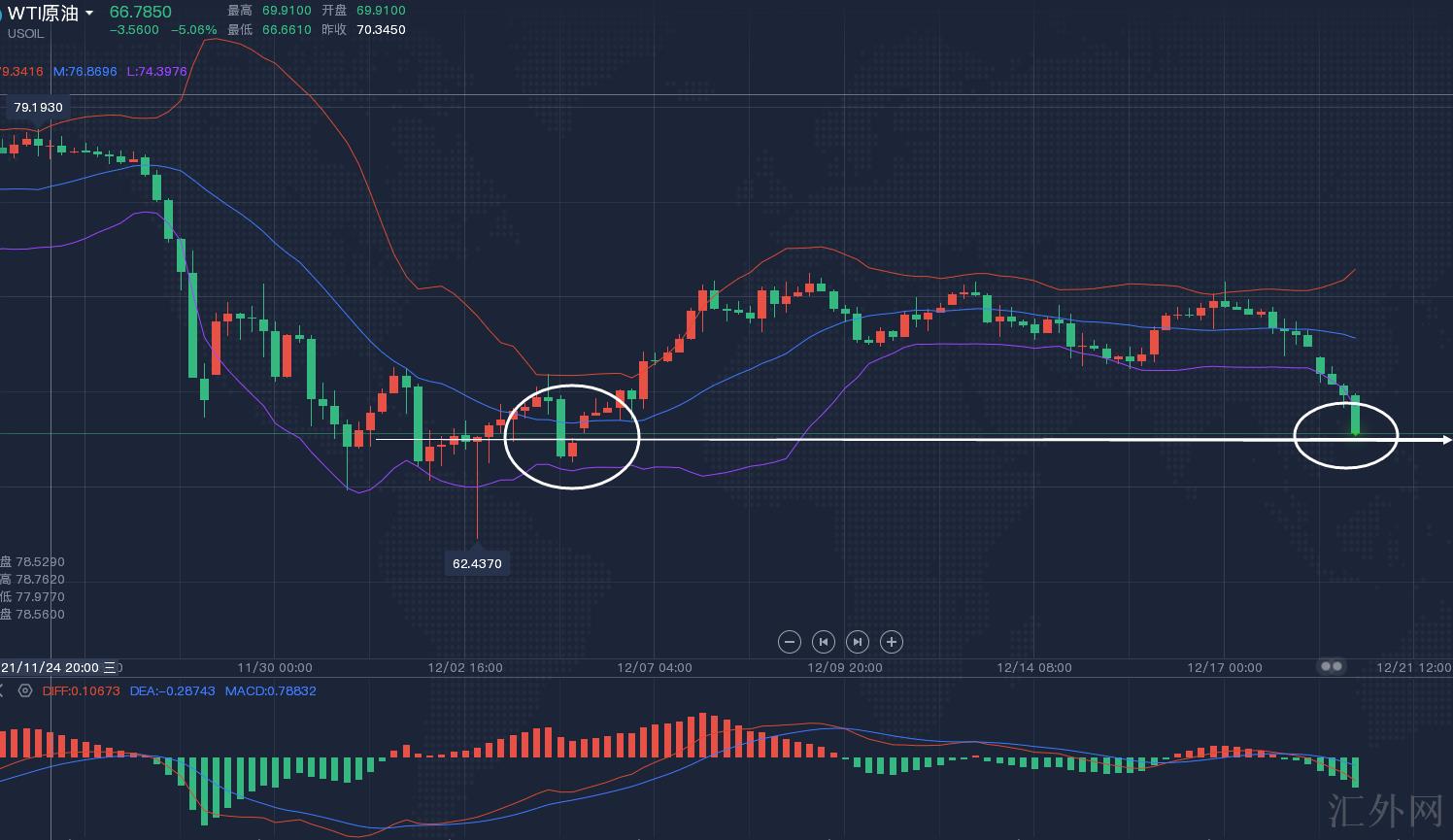Click the current price 66.7850 readout

(140, 13)
